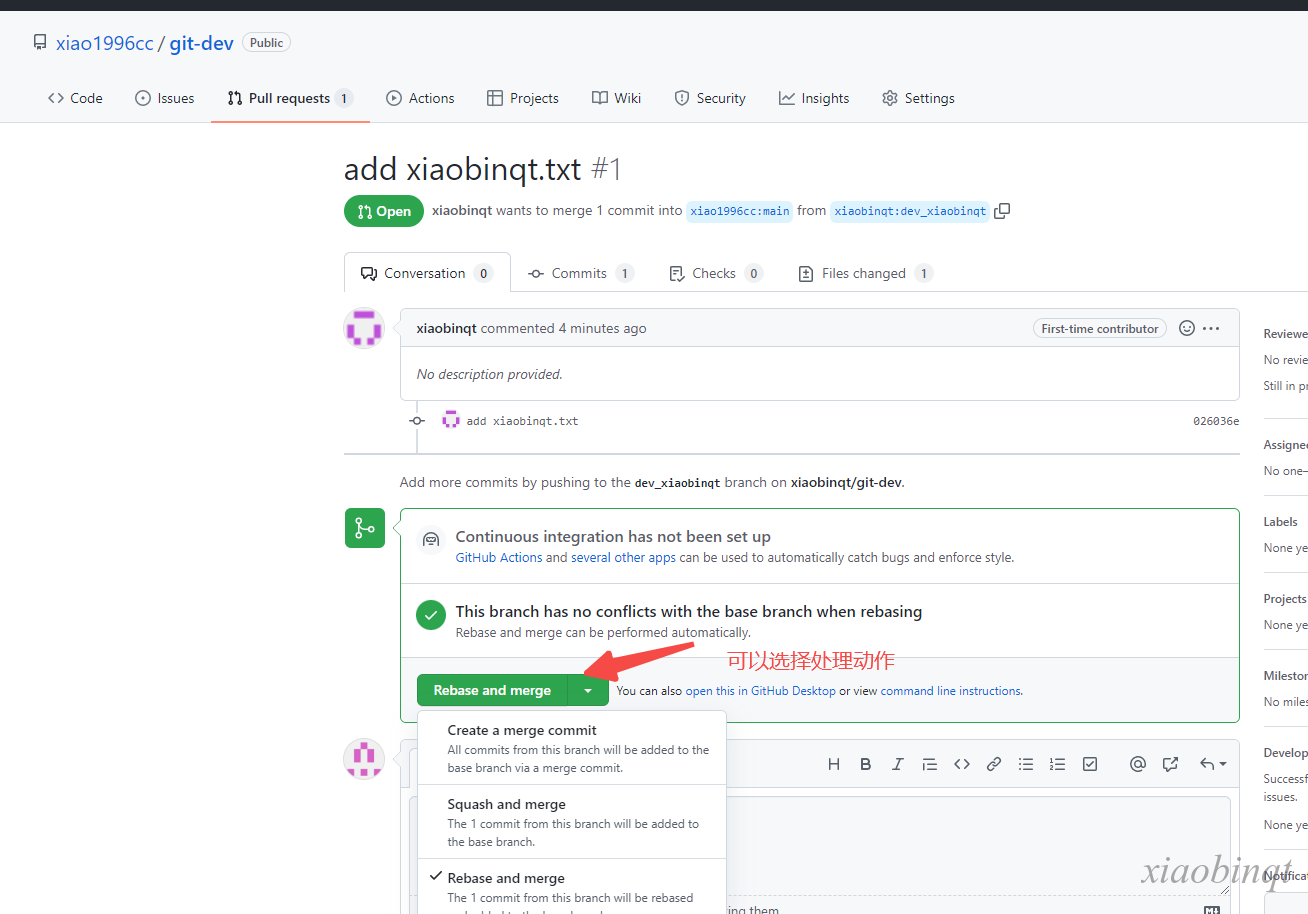1308x914 pixels.
Task: Switch to the Conversation tab
Action: 427,273
